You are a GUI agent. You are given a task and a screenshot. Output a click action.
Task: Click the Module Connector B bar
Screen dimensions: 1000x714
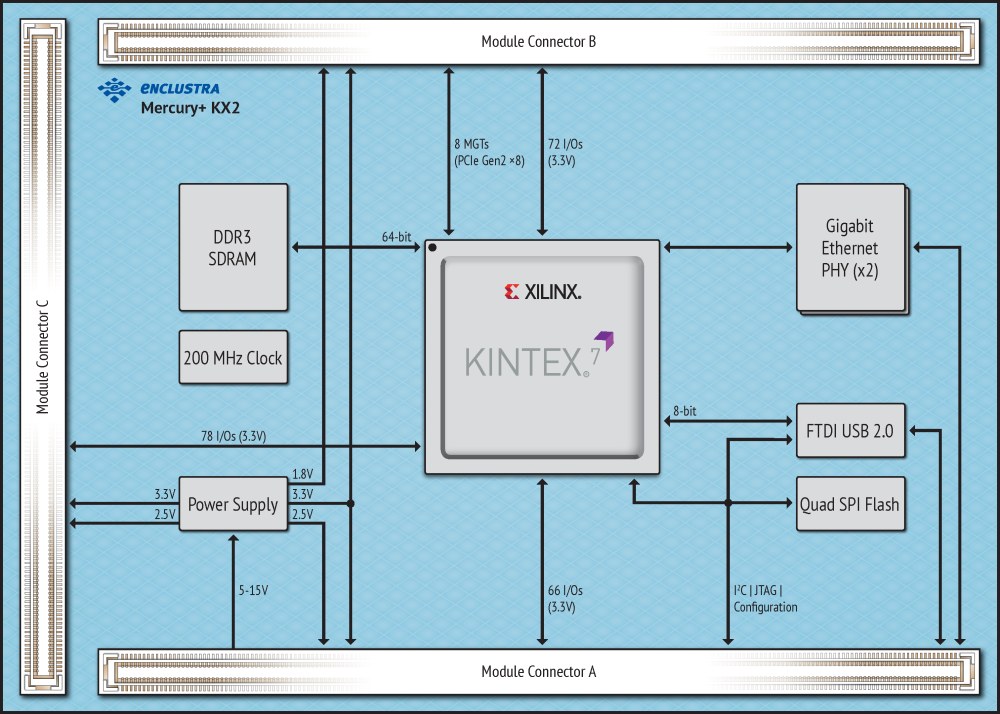(539, 41)
